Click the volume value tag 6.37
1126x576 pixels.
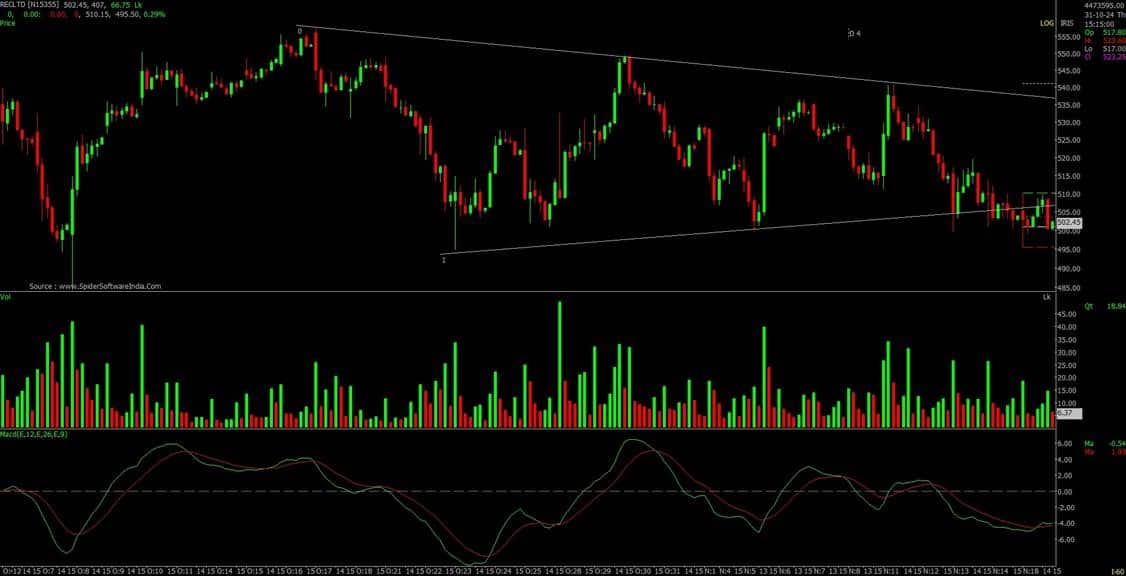tap(1066, 412)
